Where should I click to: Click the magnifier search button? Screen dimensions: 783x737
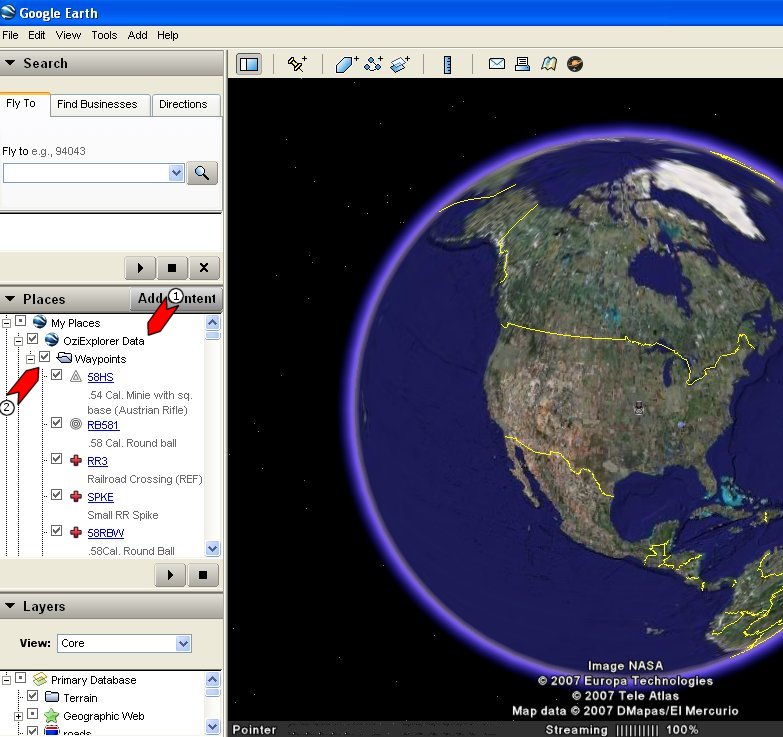[202, 173]
